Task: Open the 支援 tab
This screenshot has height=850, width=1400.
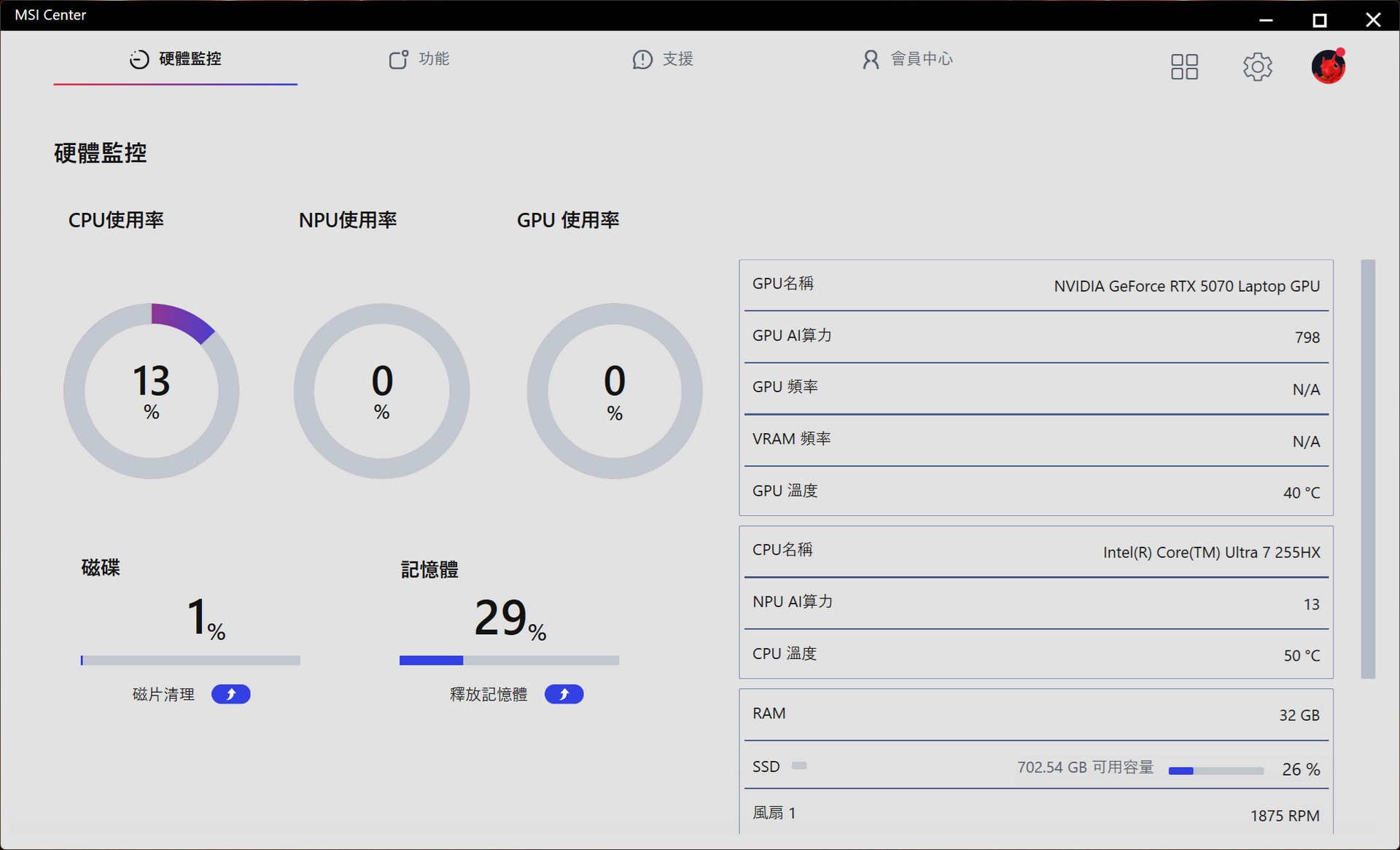Action: 677,59
